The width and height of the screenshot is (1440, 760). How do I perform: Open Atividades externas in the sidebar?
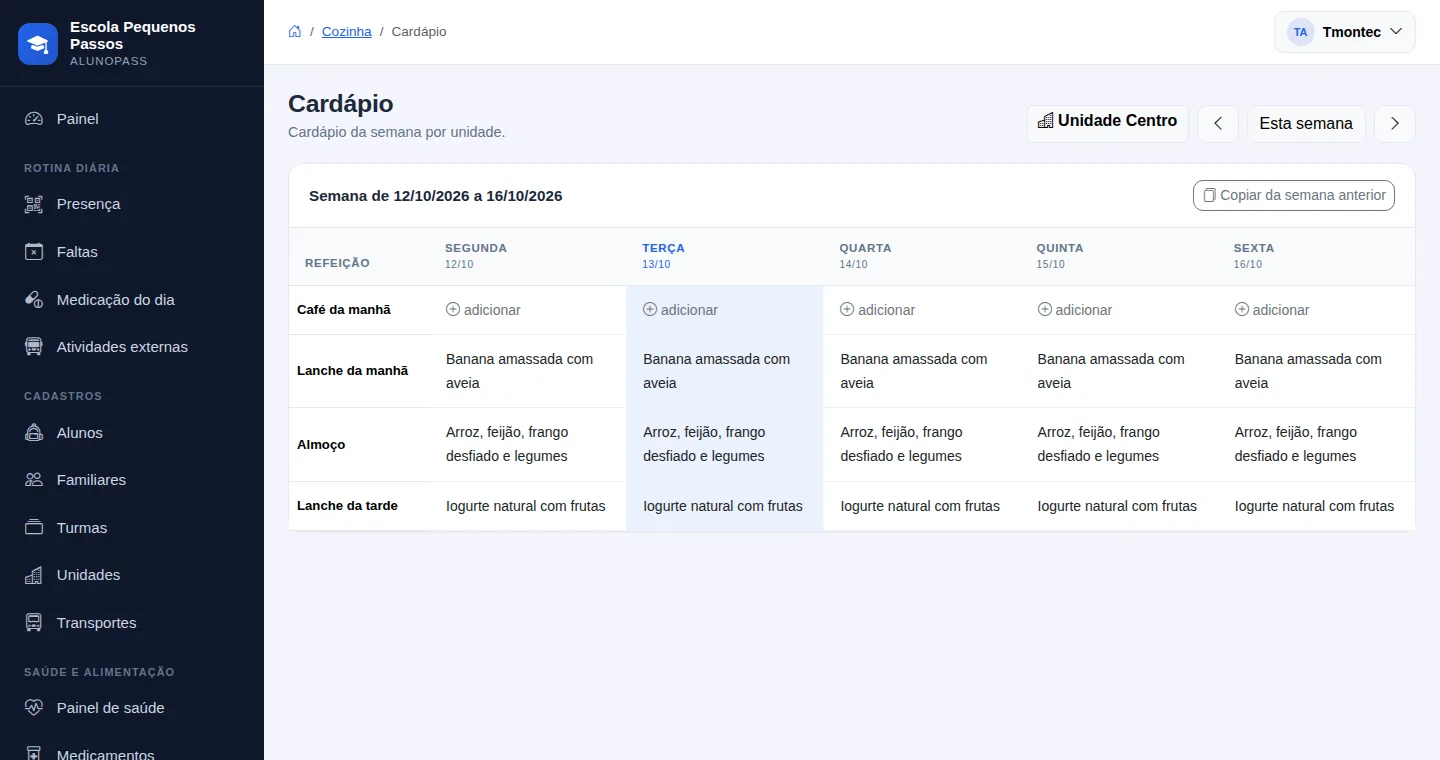click(132, 347)
